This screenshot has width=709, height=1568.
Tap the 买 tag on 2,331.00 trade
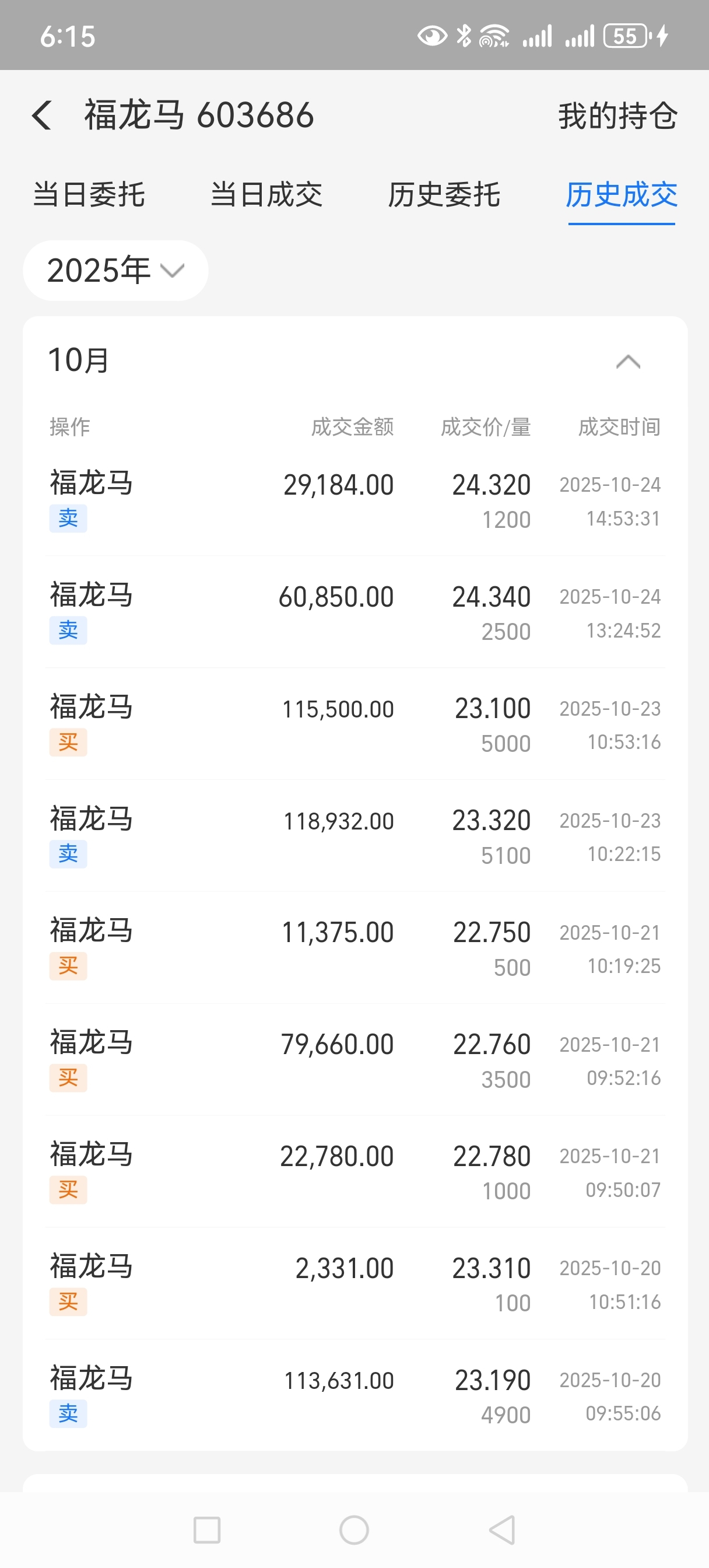tap(68, 1302)
